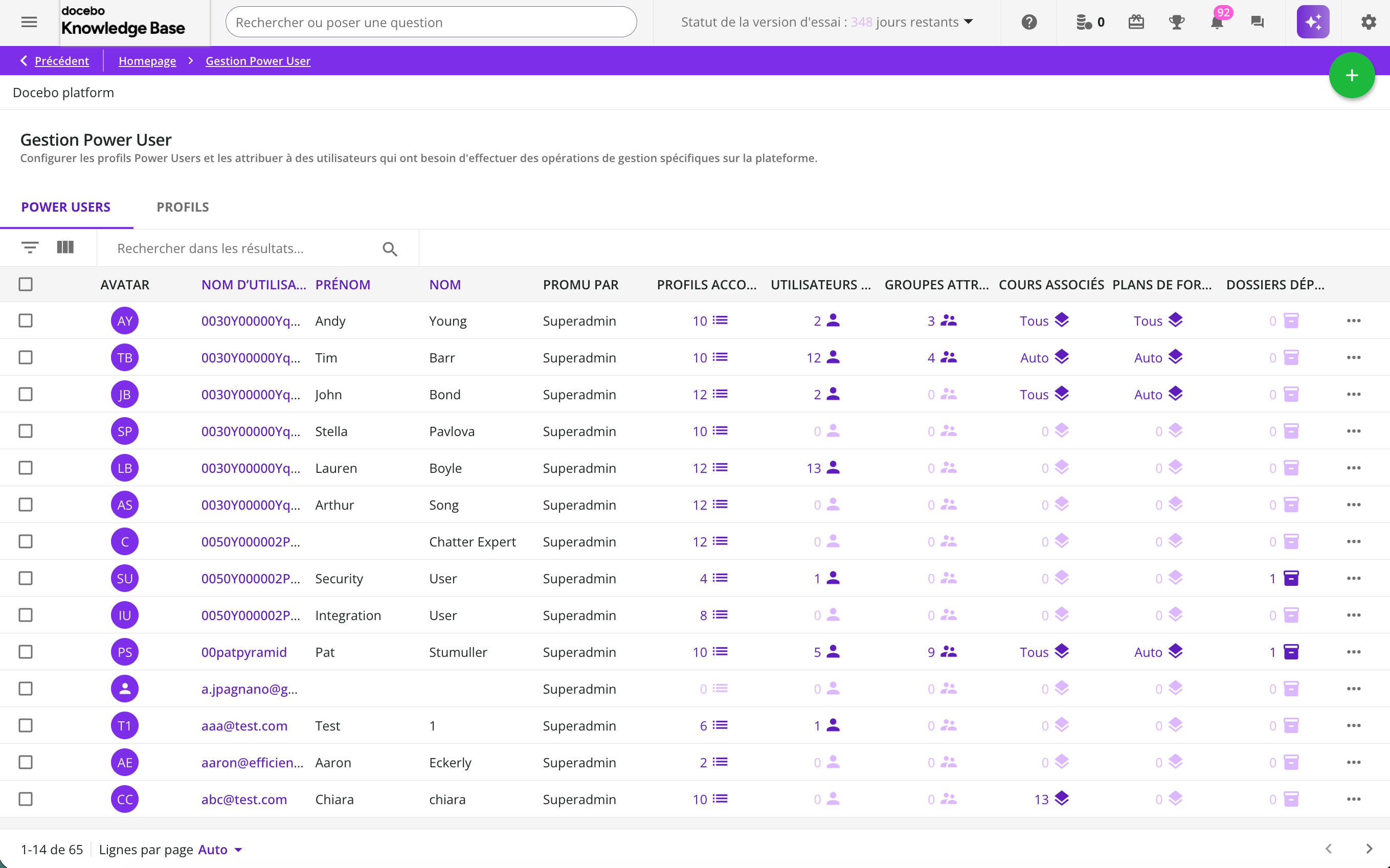Go to the next results page
Viewport: 1390px width, 868px height.
pyautogui.click(x=1369, y=849)
